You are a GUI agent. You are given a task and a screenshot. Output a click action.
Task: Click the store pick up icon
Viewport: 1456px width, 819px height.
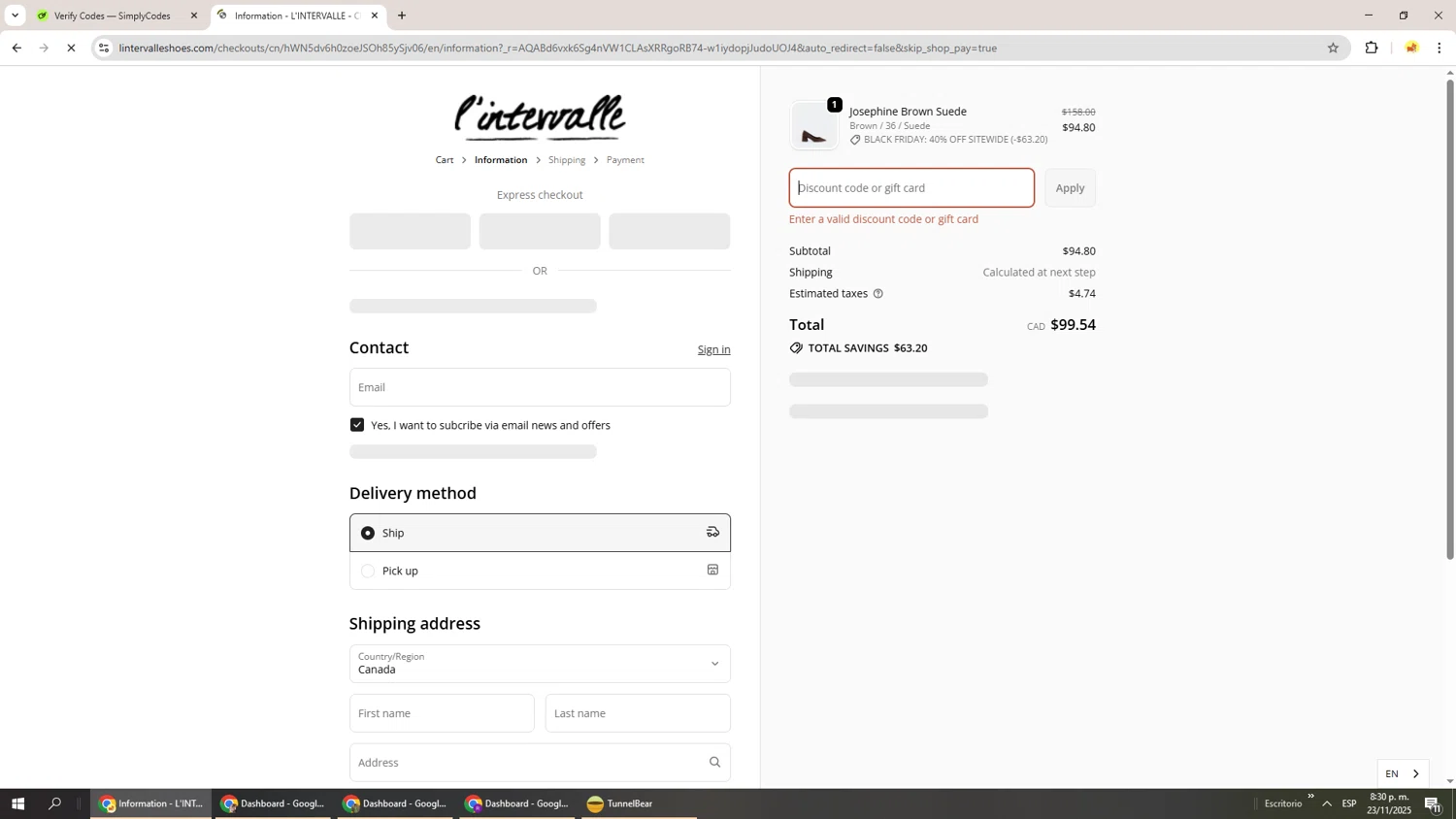click(x=712, y=570)
